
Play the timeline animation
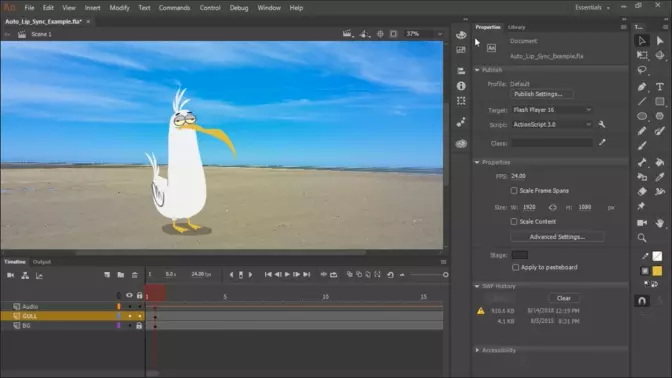287,275
